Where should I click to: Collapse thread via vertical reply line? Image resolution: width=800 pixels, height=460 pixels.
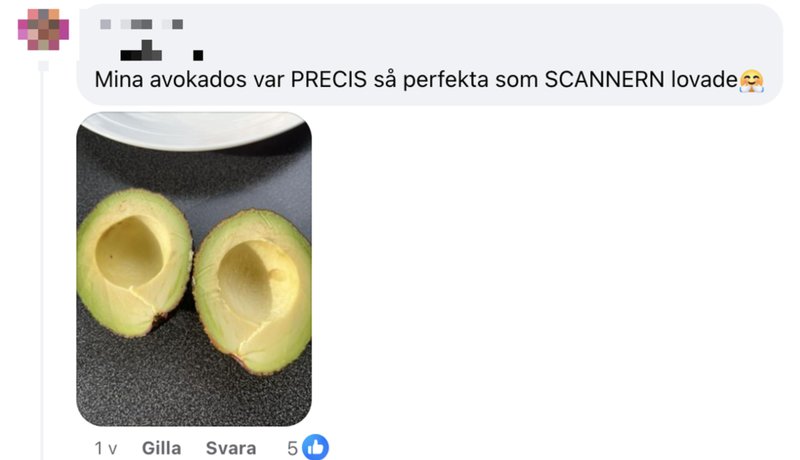[x=43, y=260]
